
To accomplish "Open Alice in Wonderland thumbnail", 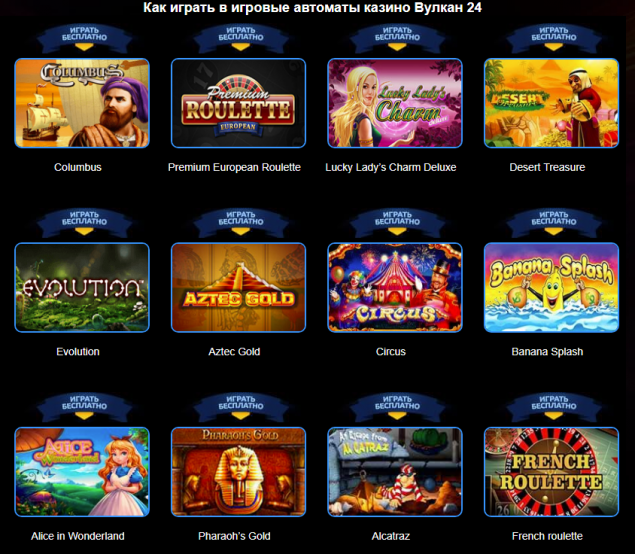I will click(82, 472).
